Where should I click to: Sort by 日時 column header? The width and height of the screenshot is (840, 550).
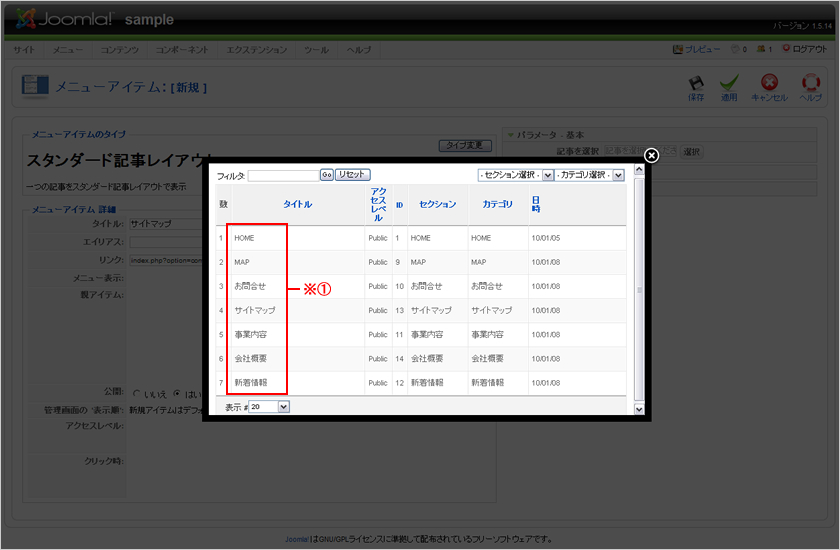[x=536, y=204]
